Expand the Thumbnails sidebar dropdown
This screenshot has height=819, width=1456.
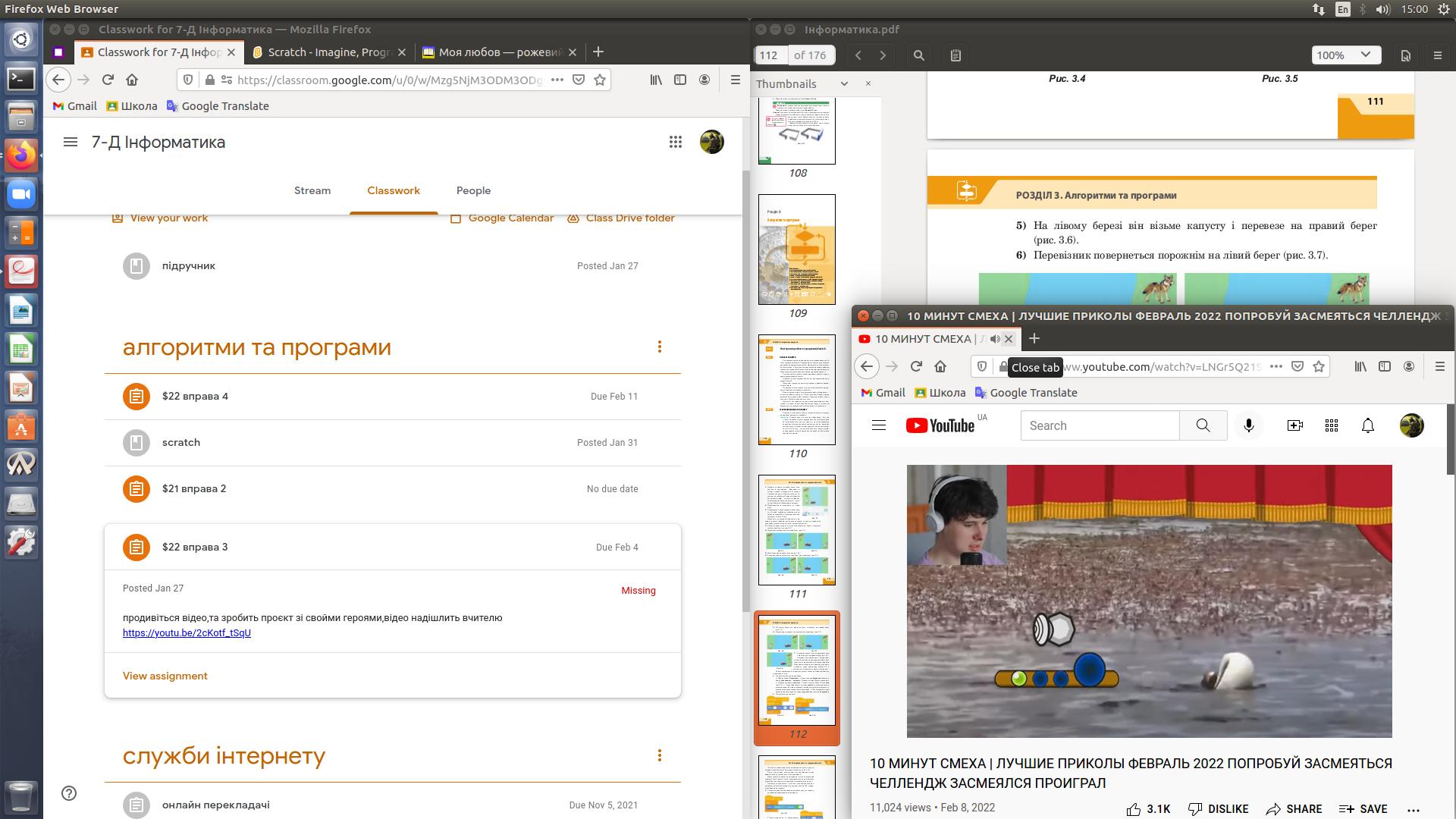tap(843, 84)
